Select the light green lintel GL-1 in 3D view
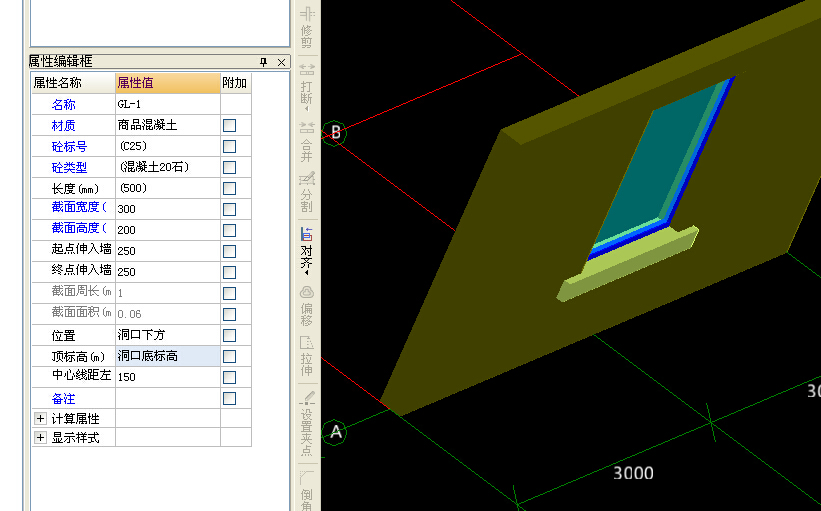821x511 pixels. [628, 267]
